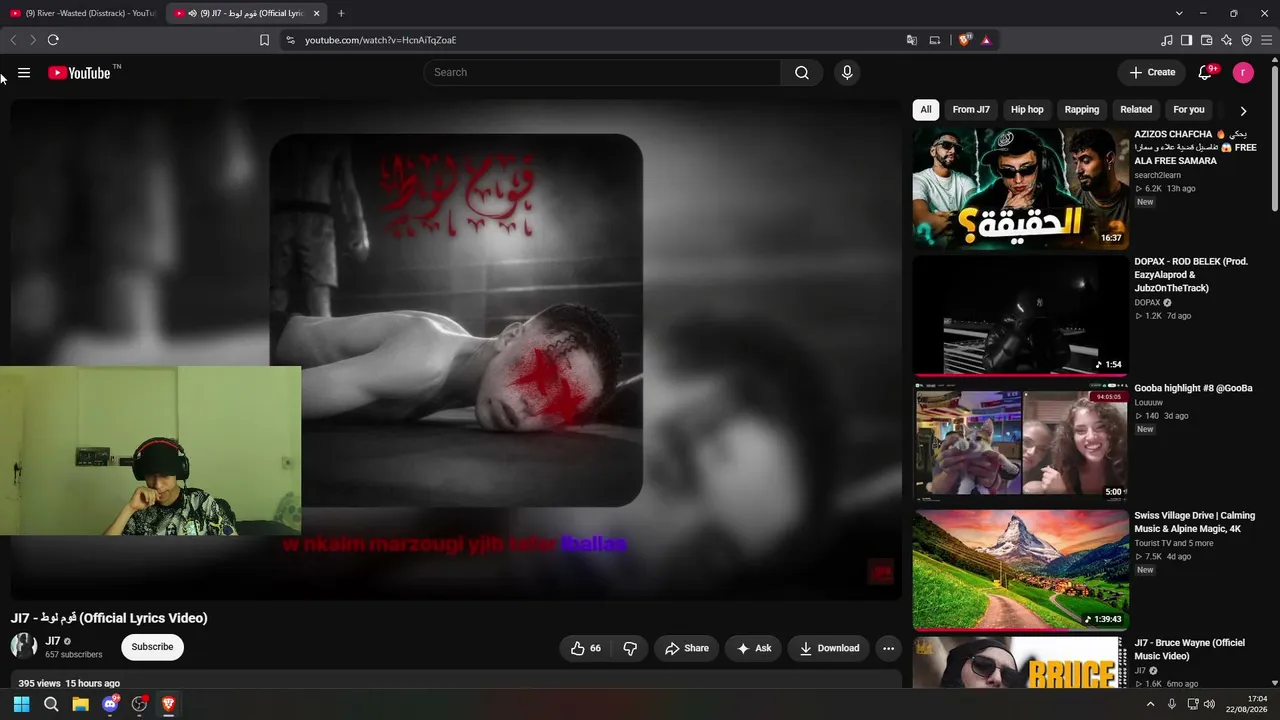Open the DOPAX channel name
Viewport: 1280px width, 720px height.
click(x=1147, y=302)
